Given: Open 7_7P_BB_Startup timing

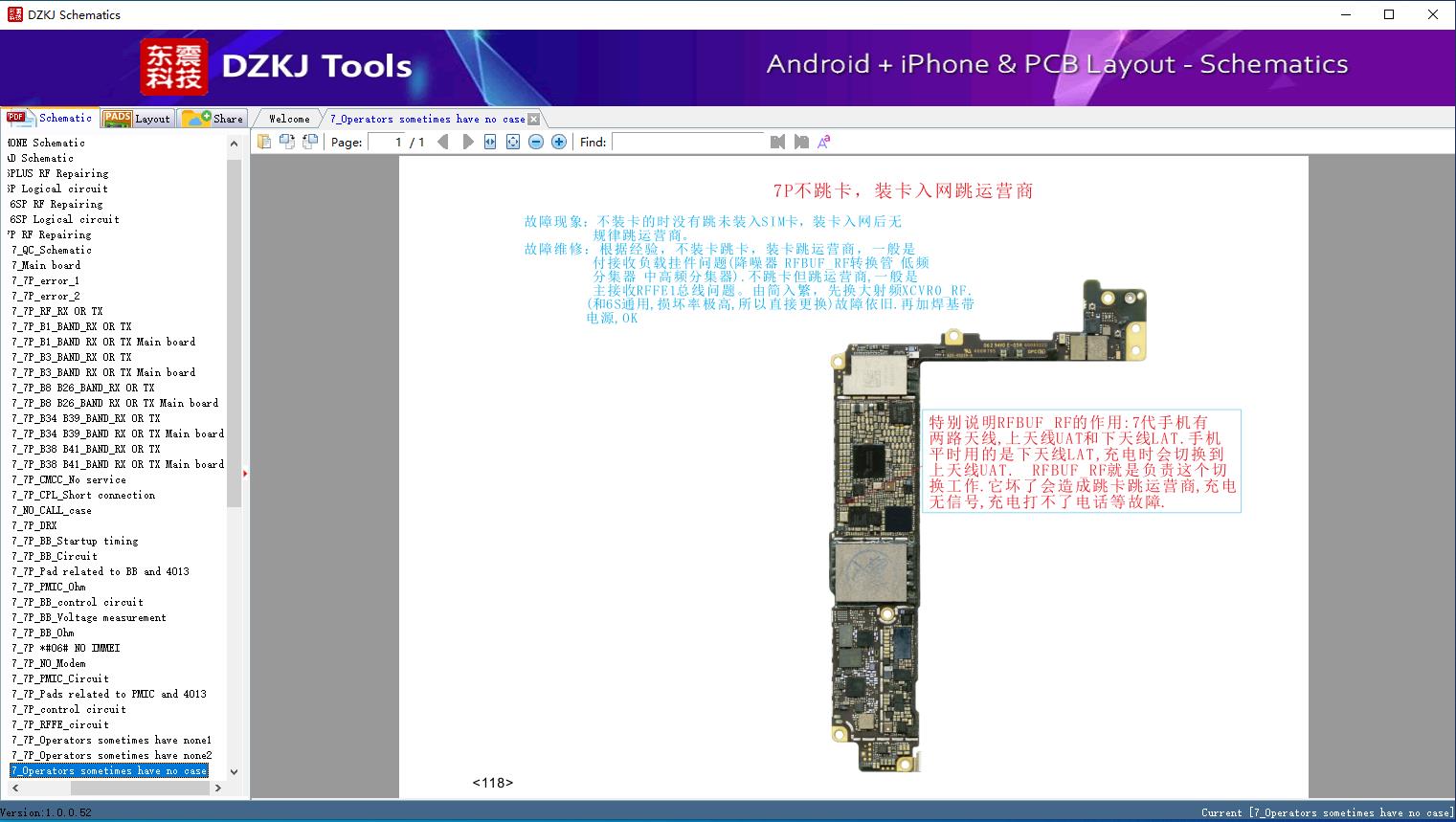Looking at the screenshot, I should click(x=75, y=541).
